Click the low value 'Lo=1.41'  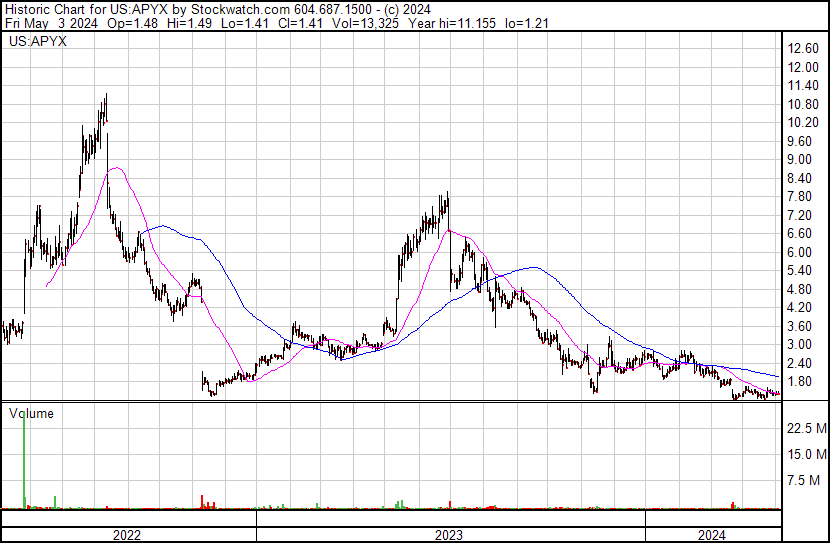pyautogui.click(x=245, y=23)
